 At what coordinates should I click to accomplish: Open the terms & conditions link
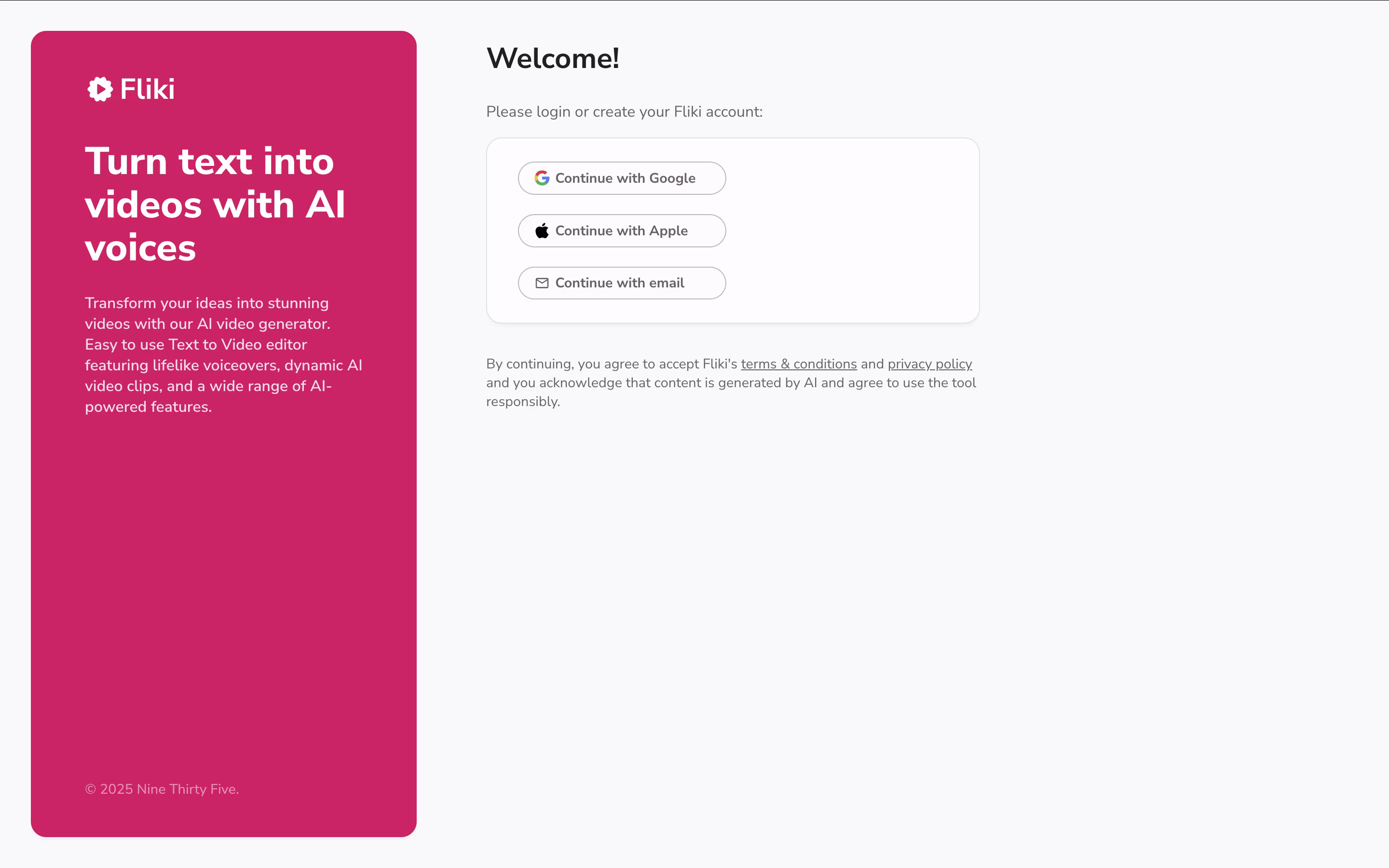click(x=798, y=364)
